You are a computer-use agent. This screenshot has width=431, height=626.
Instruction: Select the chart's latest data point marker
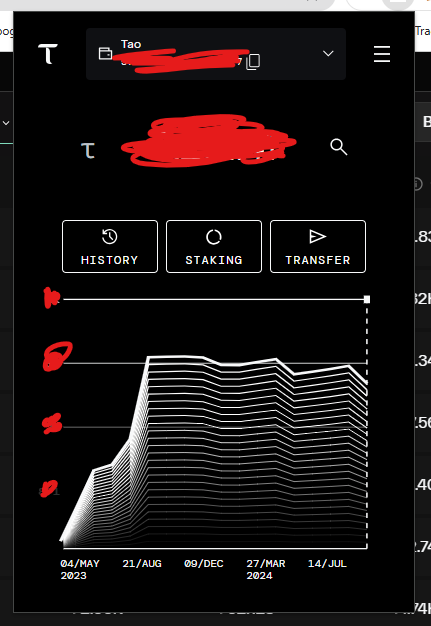point(367,299)
